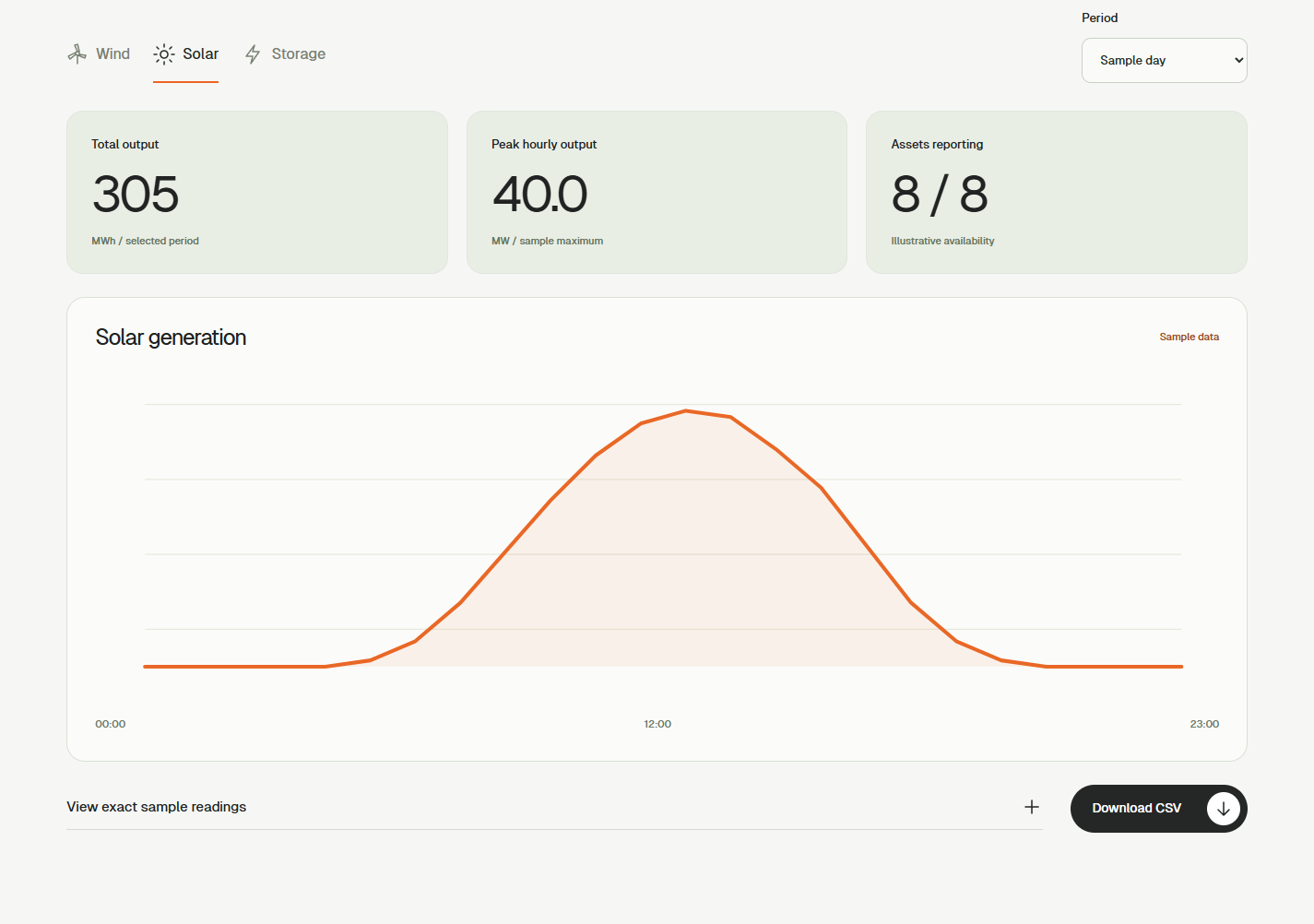The image size is (1314, 924).
Task: Click the wind turbine icon
Action: [77, 54]
